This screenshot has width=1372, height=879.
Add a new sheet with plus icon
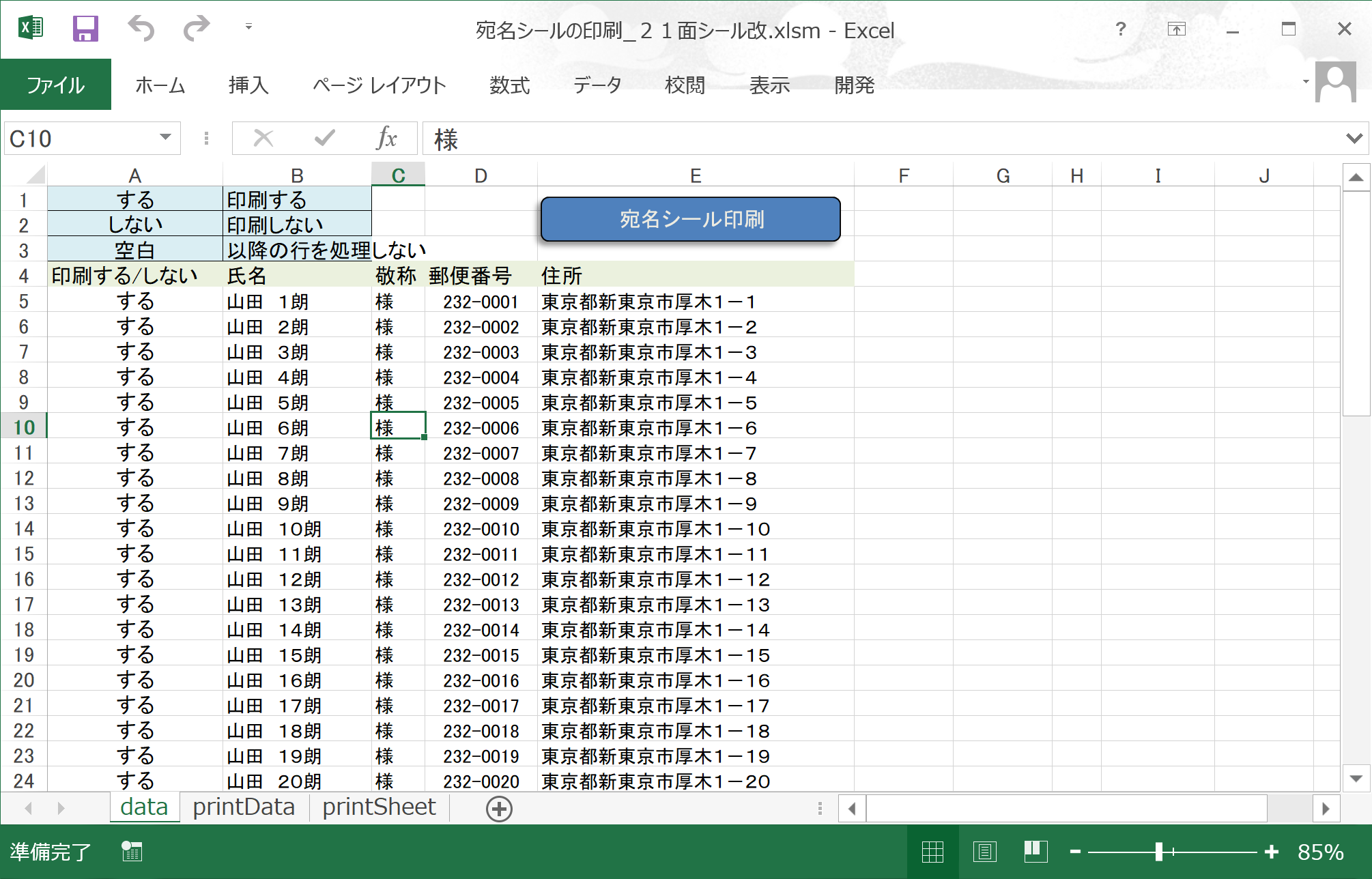[x=499, y=809]
